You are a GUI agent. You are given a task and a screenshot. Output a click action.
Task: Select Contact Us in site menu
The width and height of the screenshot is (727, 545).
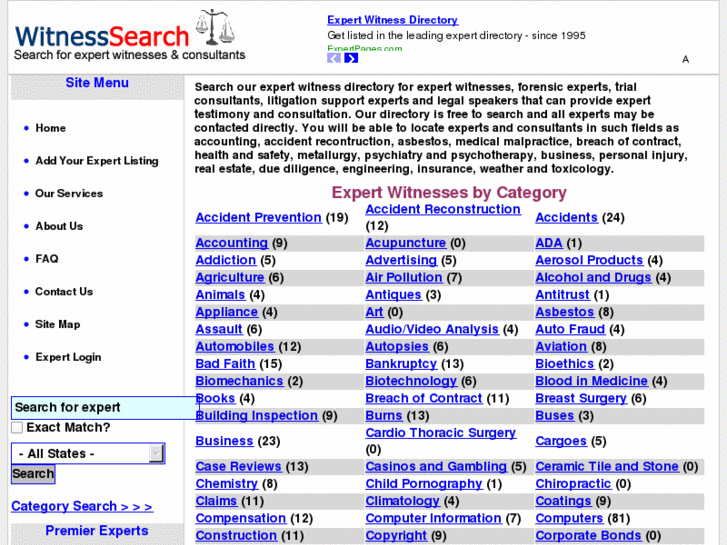click(x=64, y=291)
